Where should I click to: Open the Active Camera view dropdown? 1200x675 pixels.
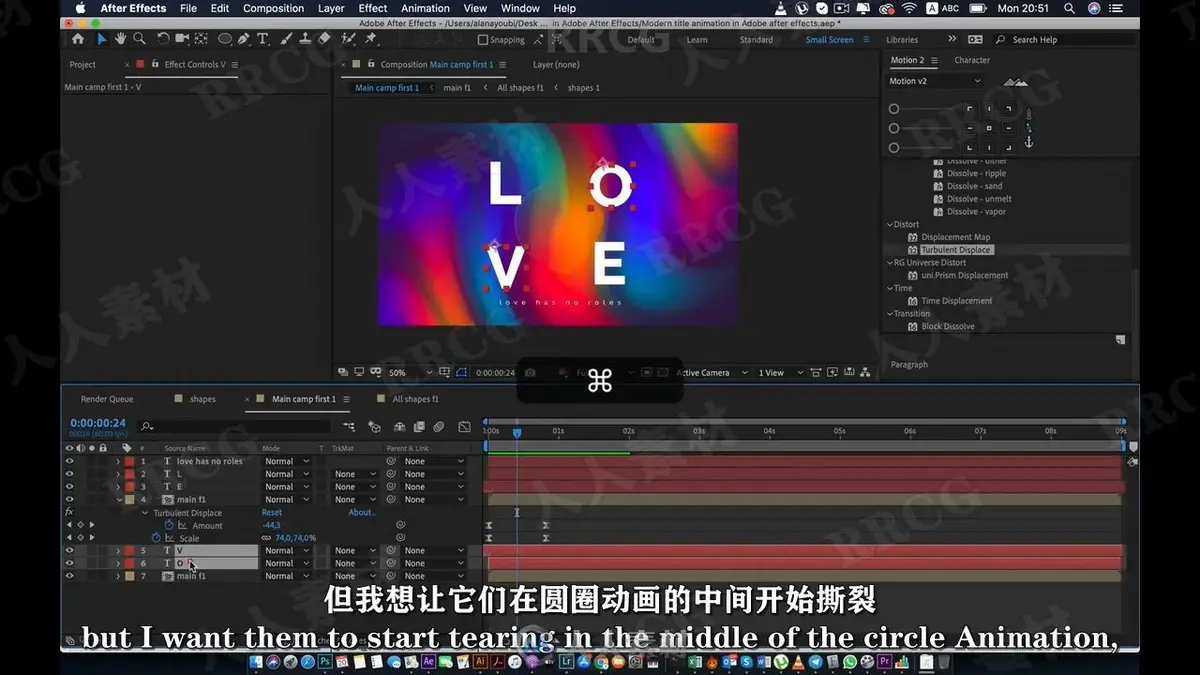click(x=712, y=373)
